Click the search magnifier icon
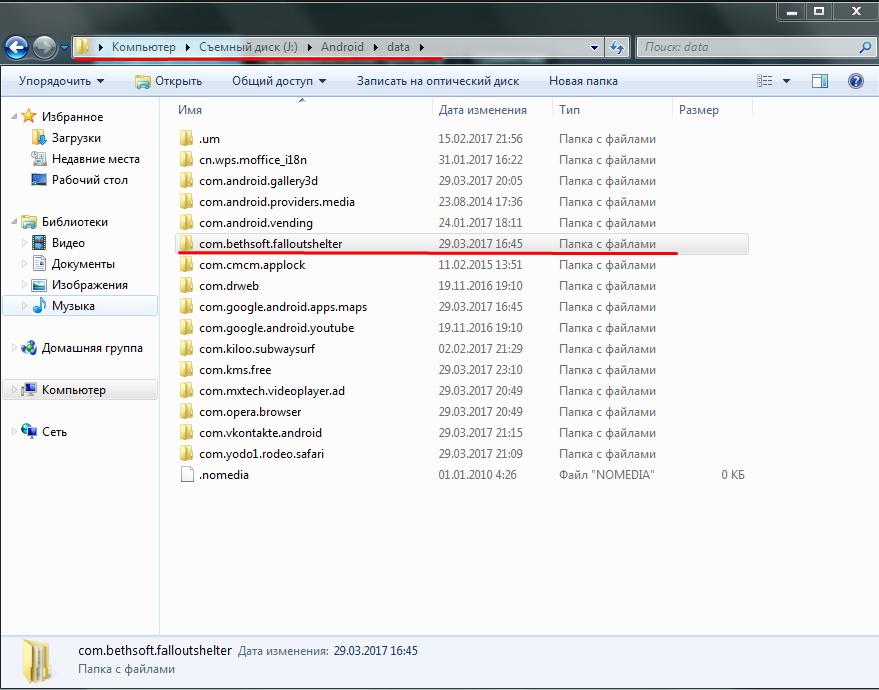Screen dimensions: 879x690 [x=865, y=48]
